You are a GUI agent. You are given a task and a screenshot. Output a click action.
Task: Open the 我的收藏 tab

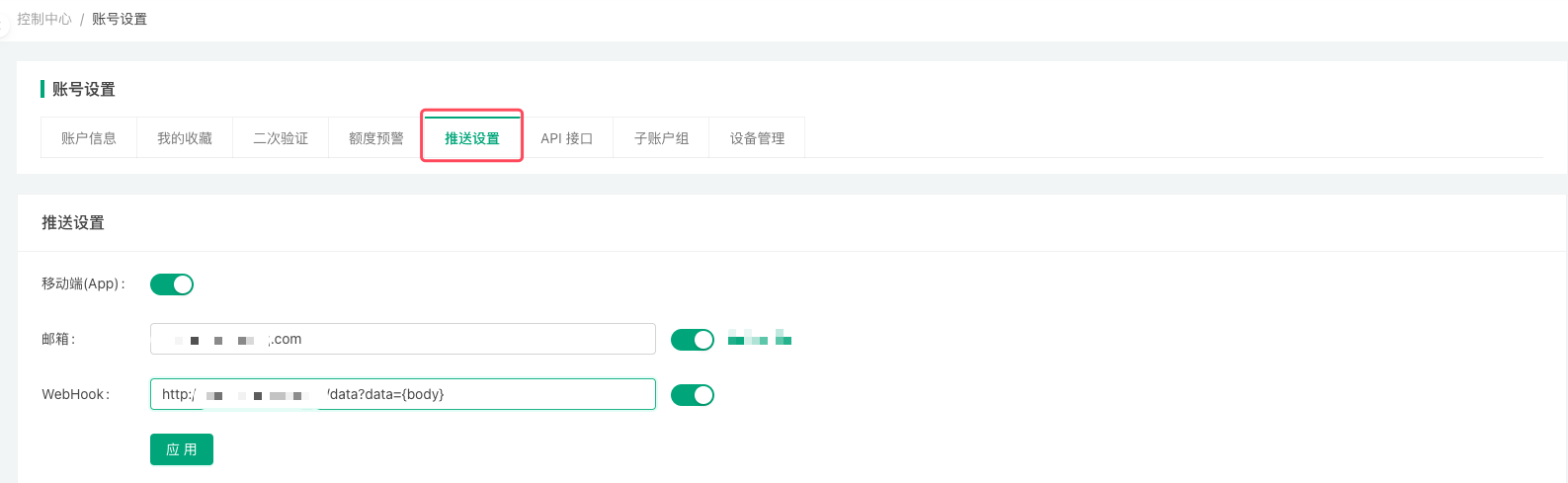point(185,138)
